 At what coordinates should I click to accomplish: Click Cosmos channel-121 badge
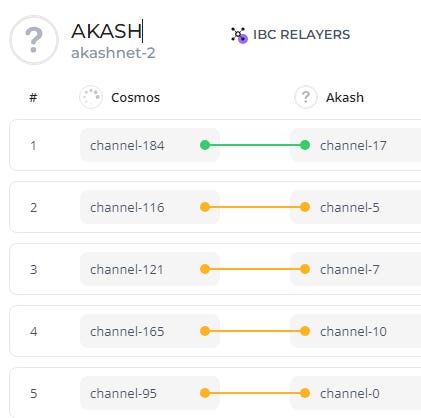coord(150,269)
